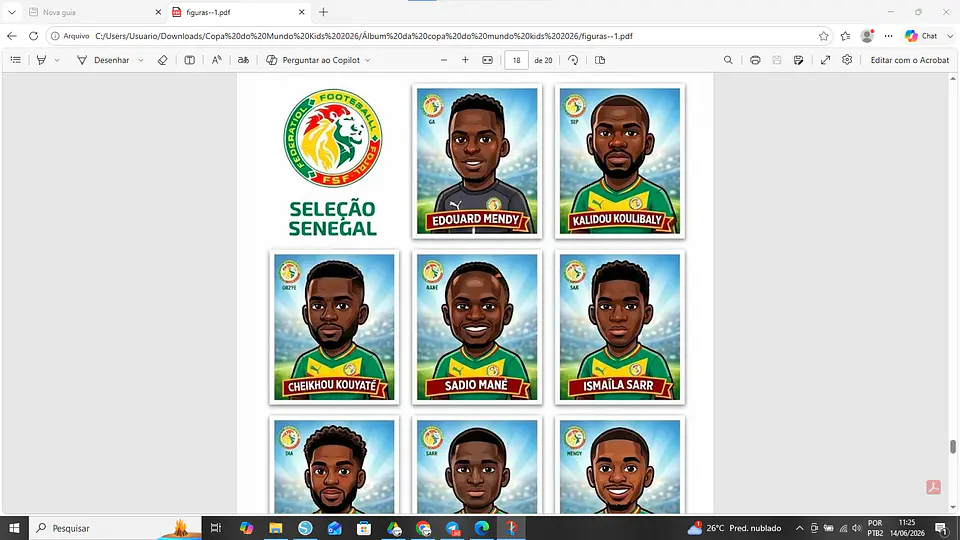Viewport: 960px width, 540px height.
Task: Open the notification center
Action: (941, 528)
